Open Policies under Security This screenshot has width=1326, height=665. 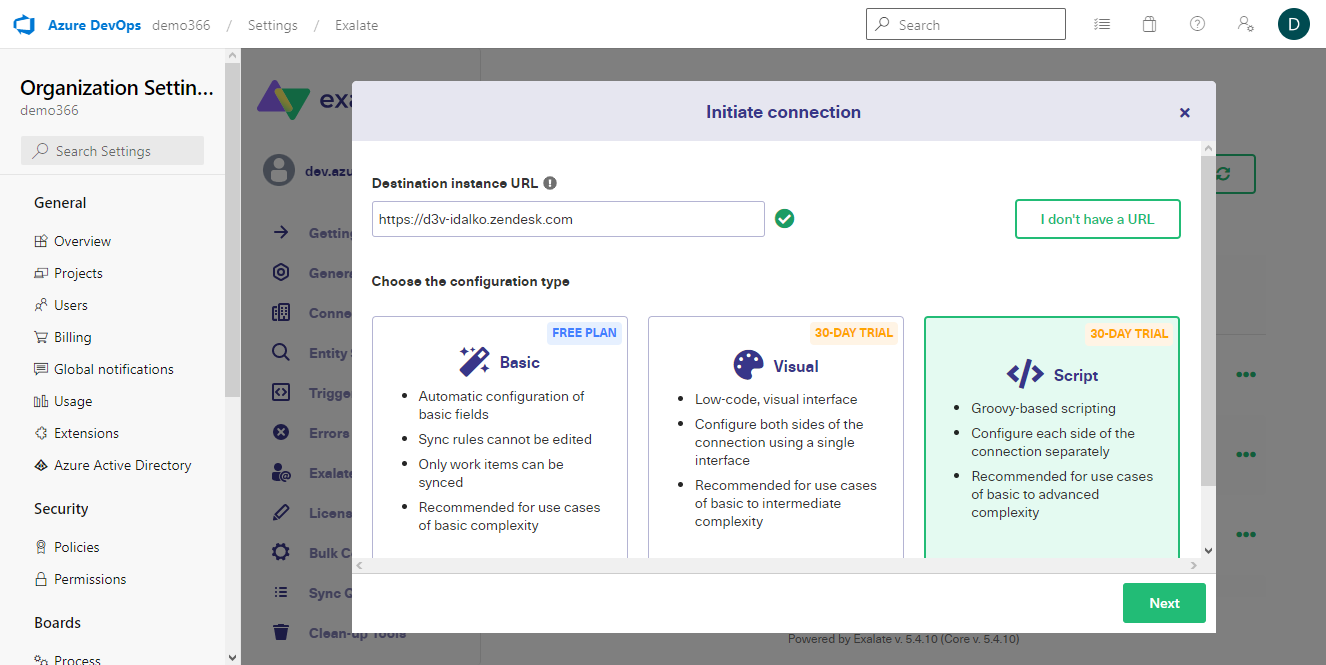[76, 547]
